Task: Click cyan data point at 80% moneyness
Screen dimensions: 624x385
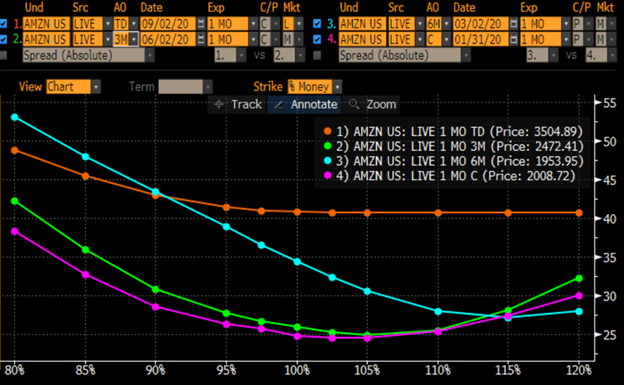Action: click(15, 117)
